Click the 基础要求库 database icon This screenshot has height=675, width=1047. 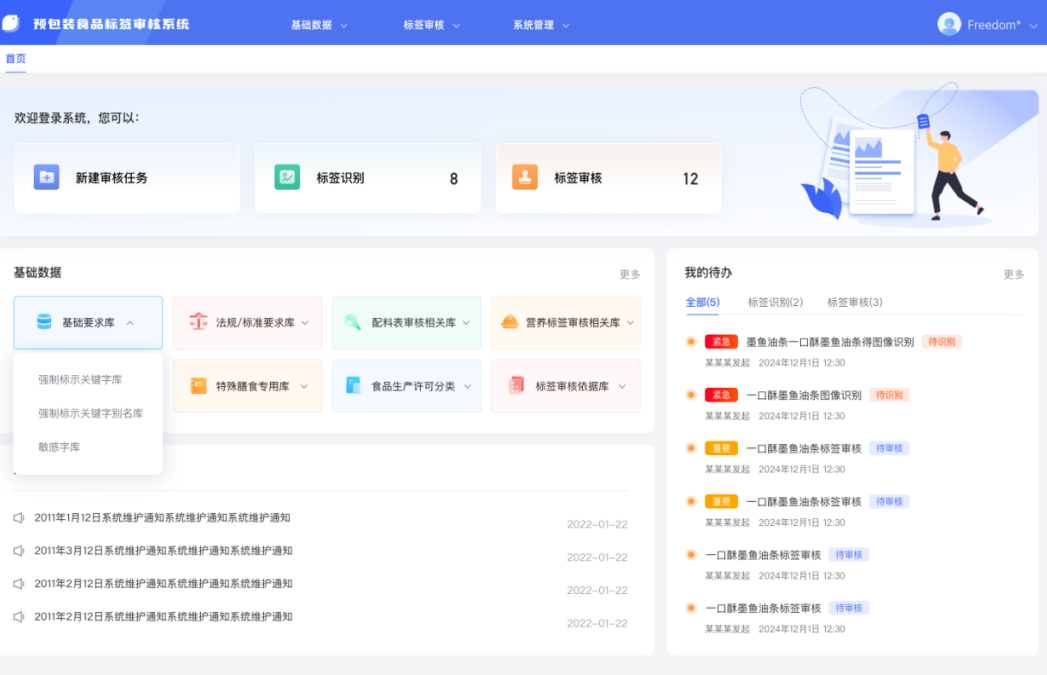(44, 322)
